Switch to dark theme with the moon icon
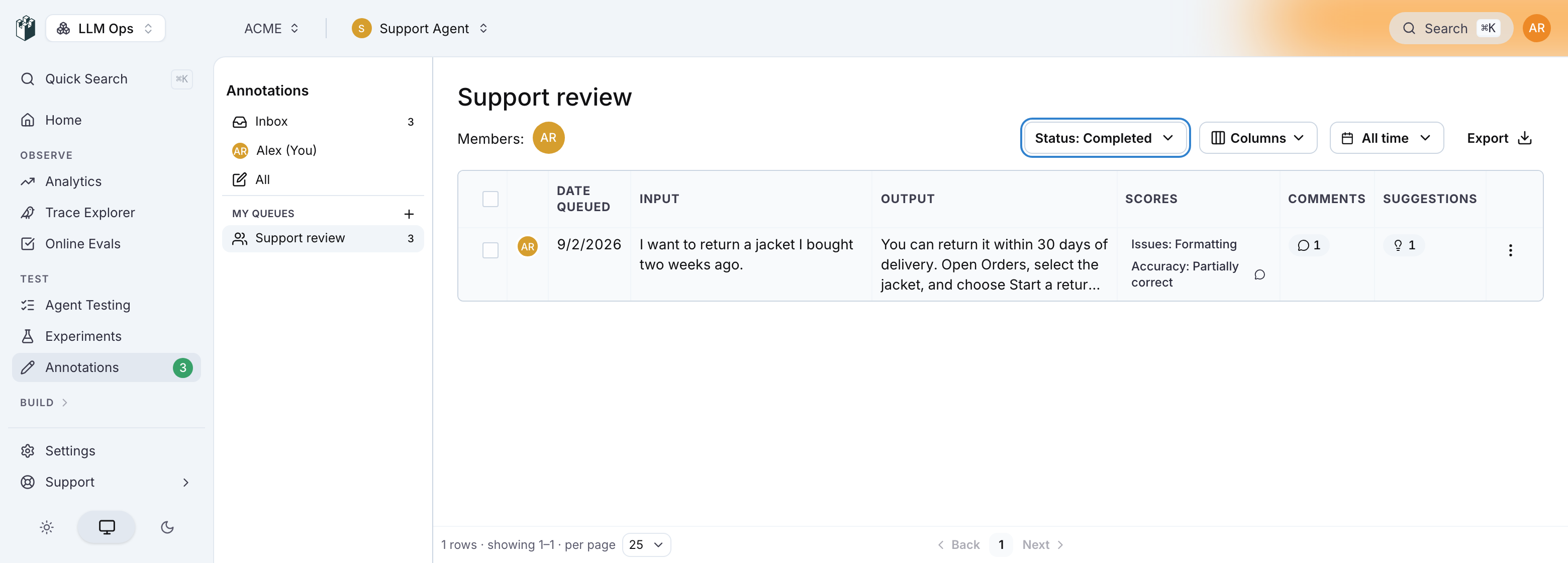The width and height of the screenshot is (1568, 563). pos(167,527)
